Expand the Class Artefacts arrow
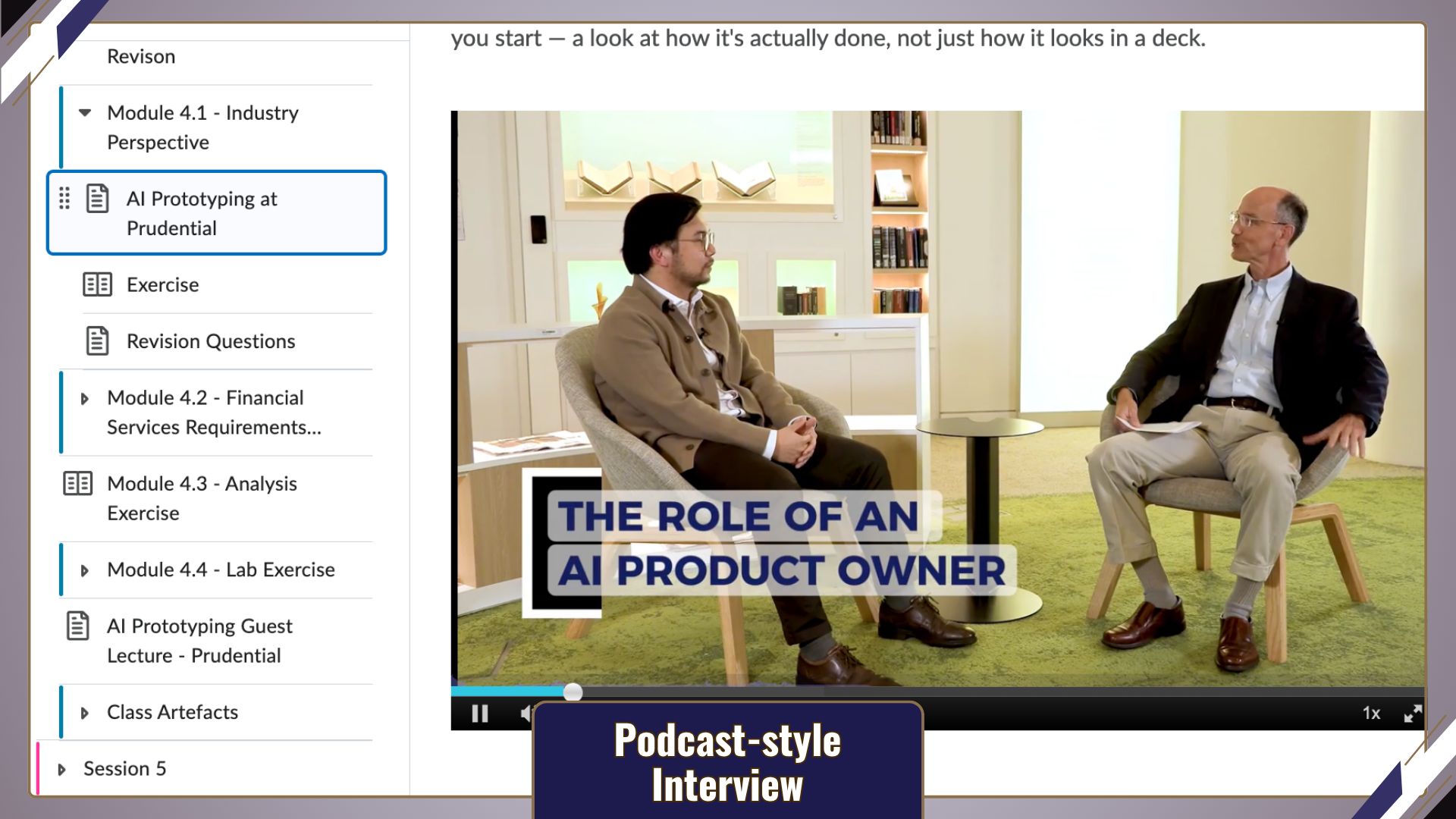This screenshot has width=1456, height=819. pyautogui.click(x=85, y=713)
